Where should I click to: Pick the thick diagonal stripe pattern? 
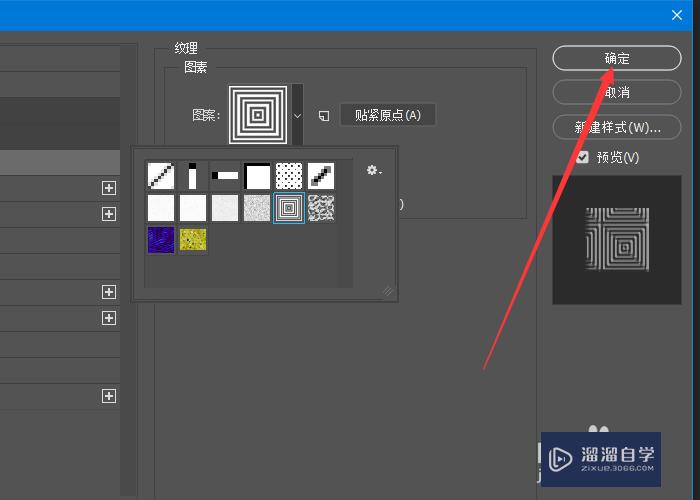click(321, 175)
